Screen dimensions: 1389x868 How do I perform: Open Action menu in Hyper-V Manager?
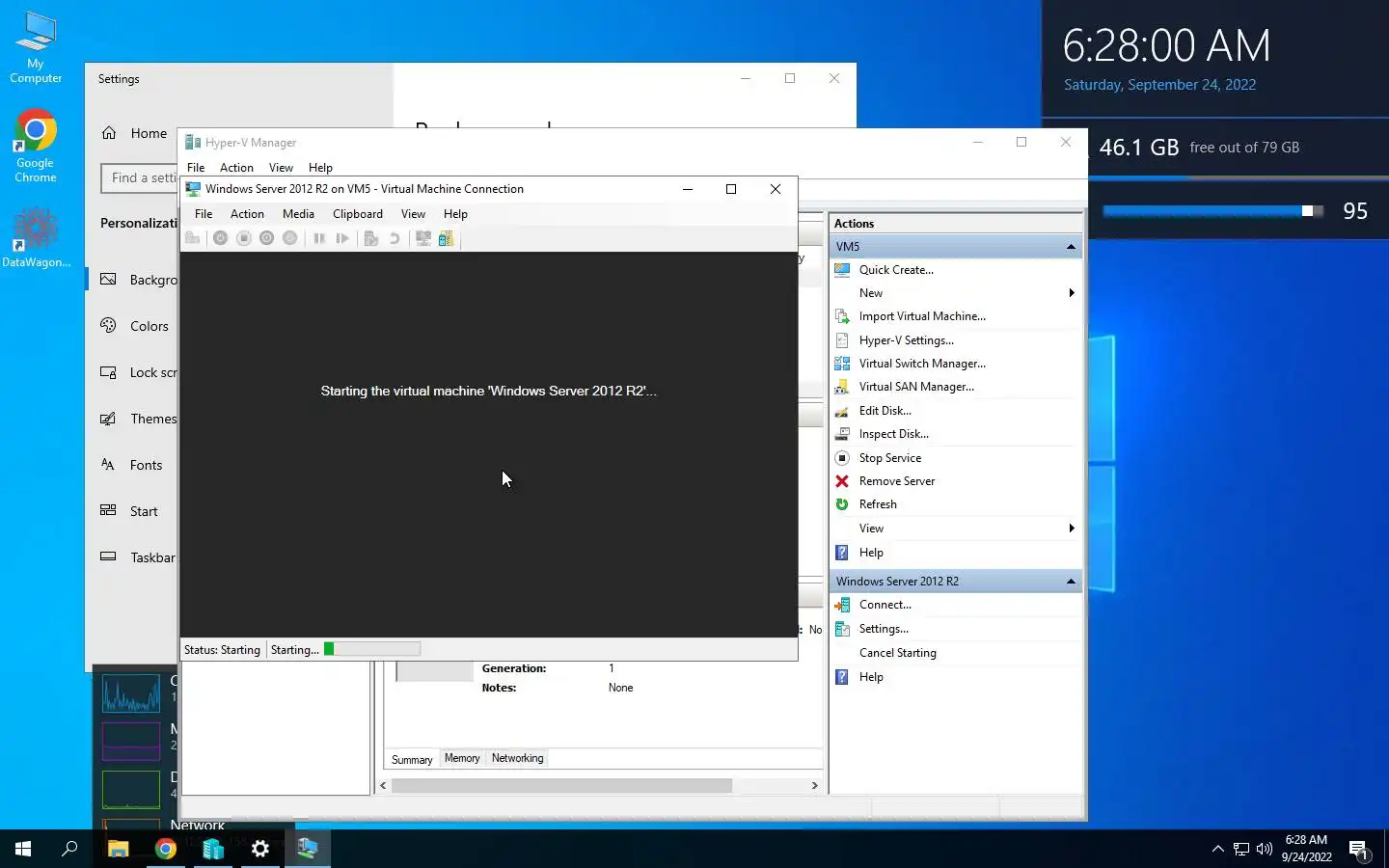pyautogui.click(x=236, y=168)
